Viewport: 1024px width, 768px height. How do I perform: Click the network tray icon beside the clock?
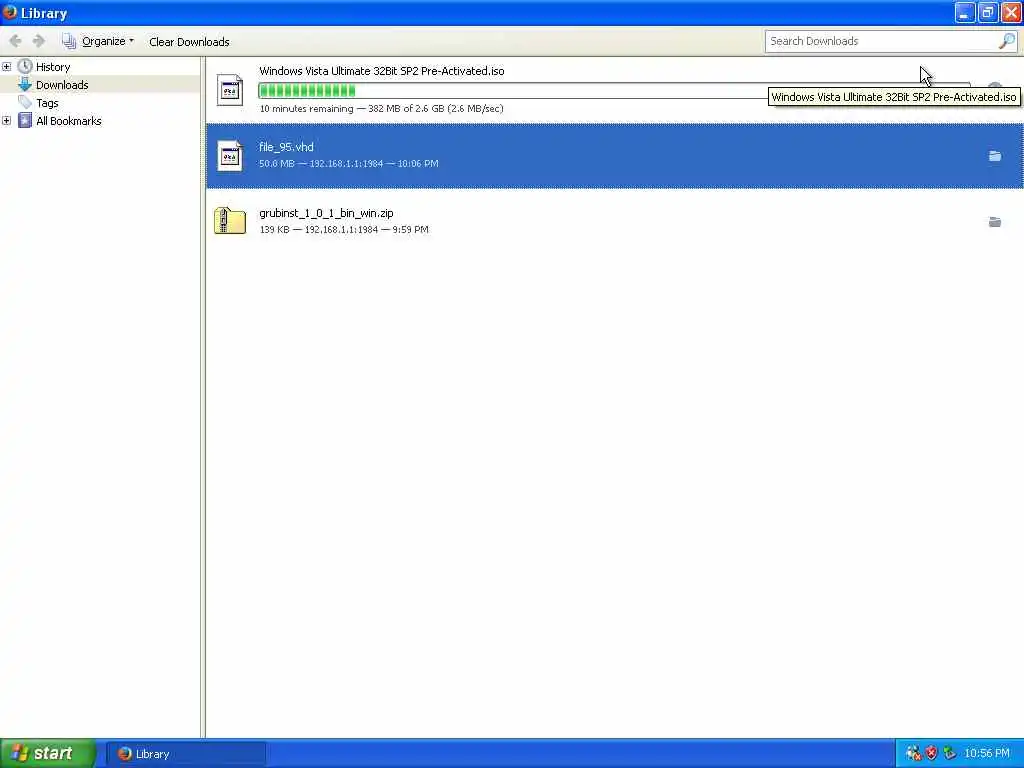(950, 753)
